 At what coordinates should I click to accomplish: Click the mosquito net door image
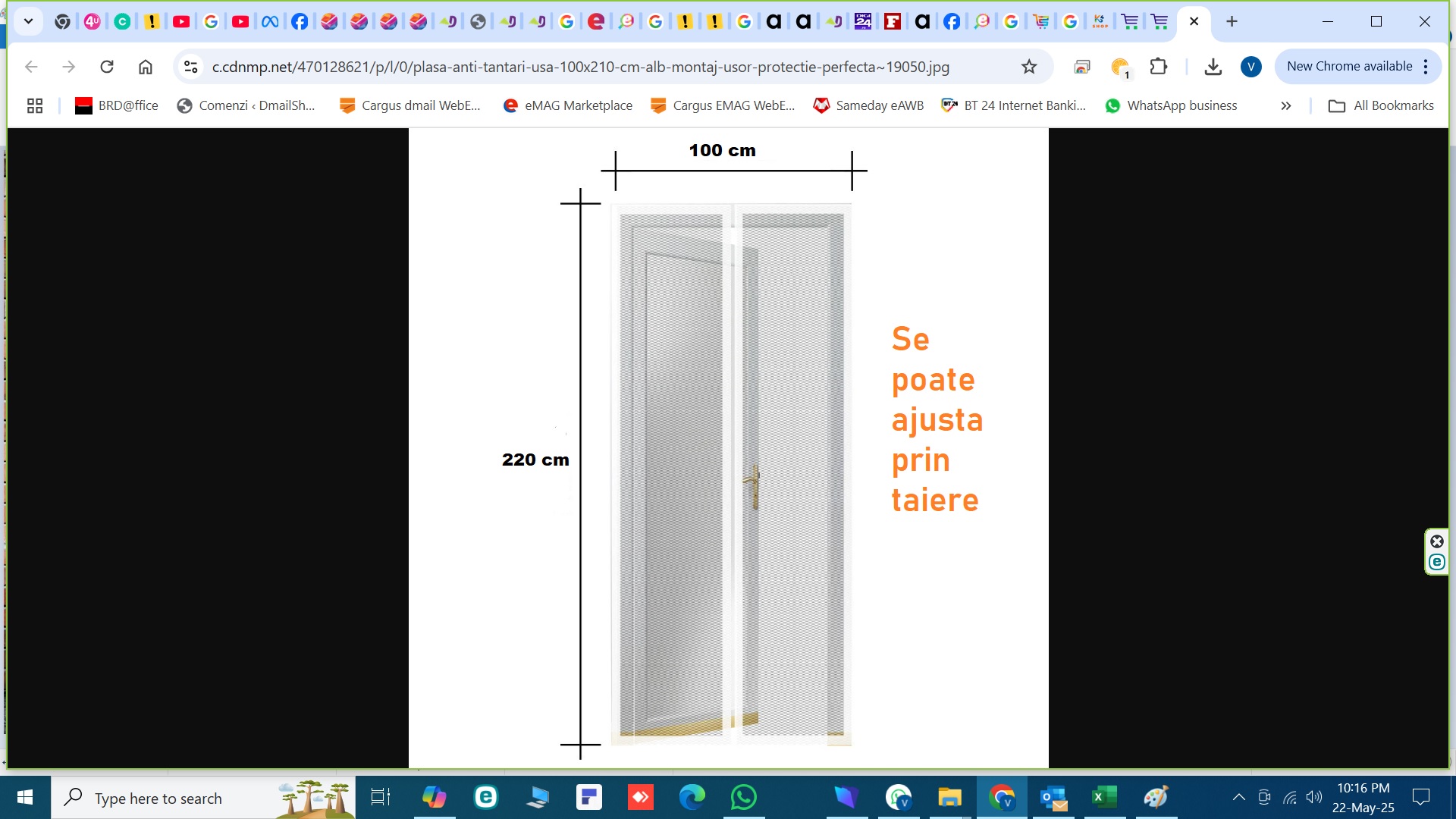click(731, 474)
